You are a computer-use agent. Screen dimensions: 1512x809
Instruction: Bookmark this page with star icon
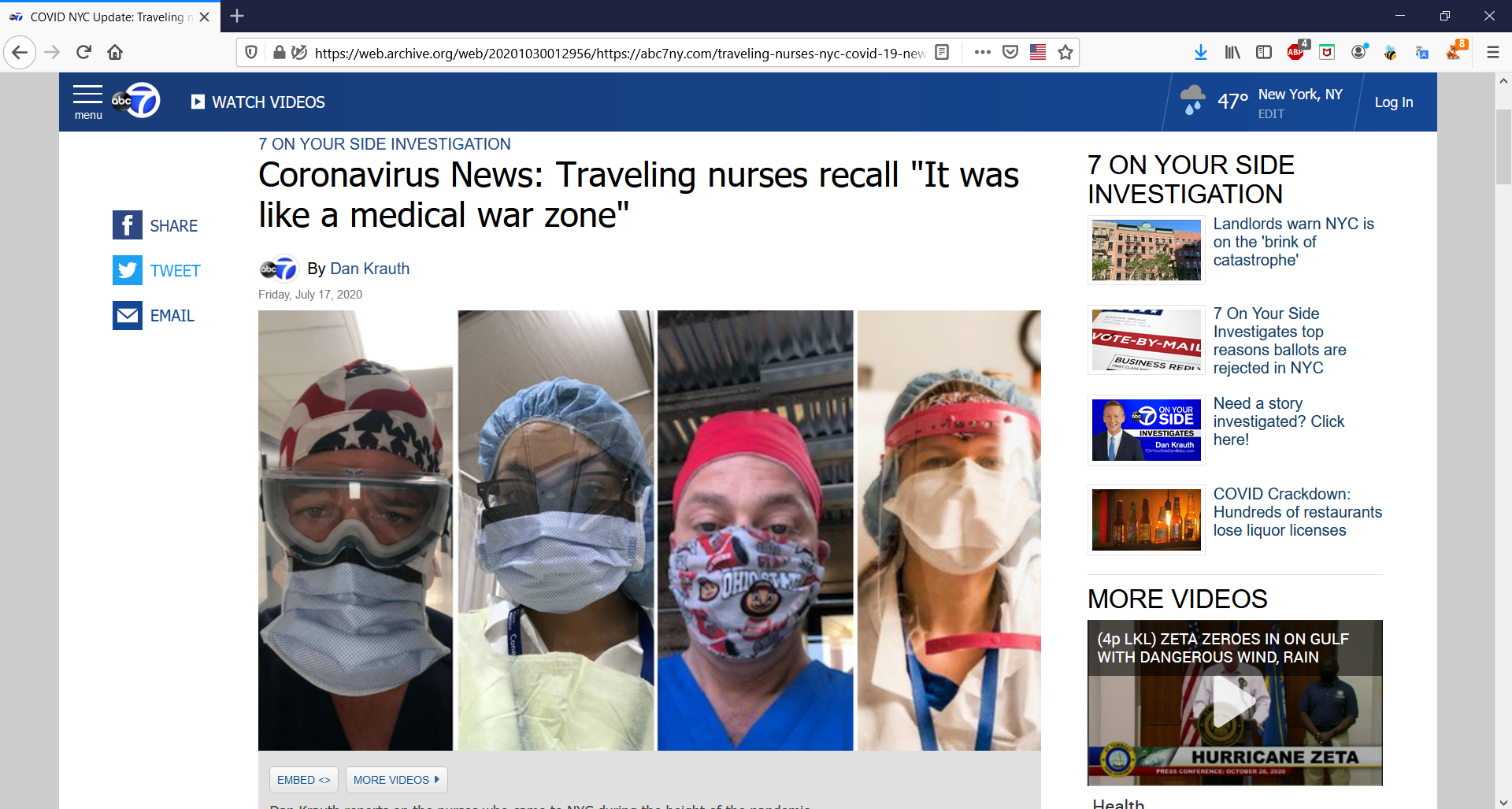(x=1065, y=53)
